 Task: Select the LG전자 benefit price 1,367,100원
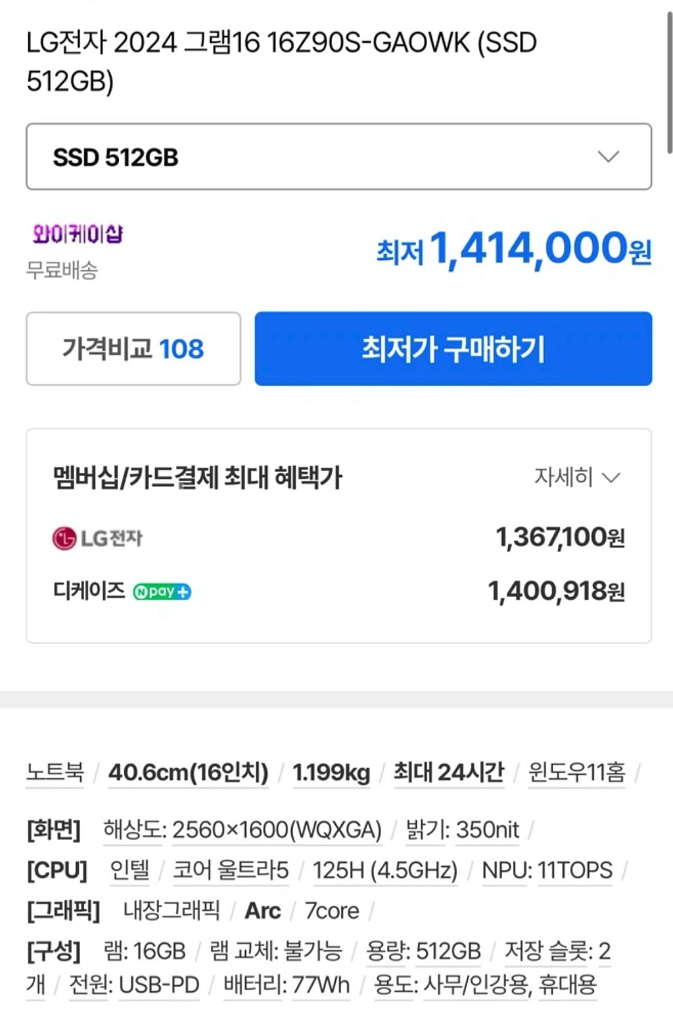[x=562, y=537]
